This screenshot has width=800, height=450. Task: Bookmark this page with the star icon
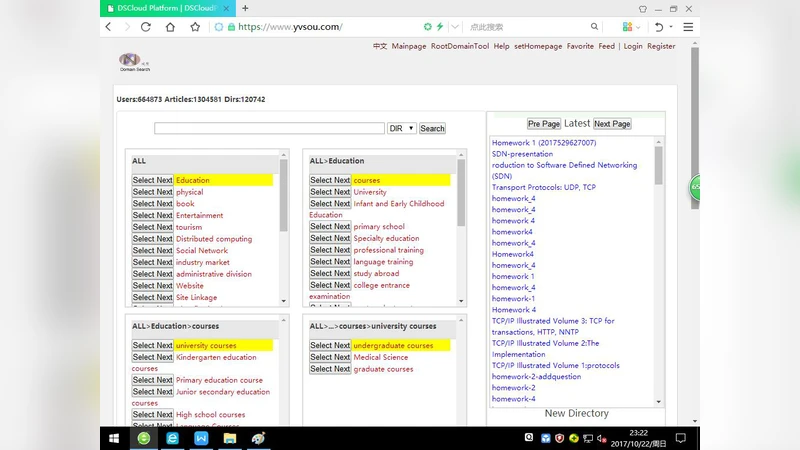tap(195, 27)
